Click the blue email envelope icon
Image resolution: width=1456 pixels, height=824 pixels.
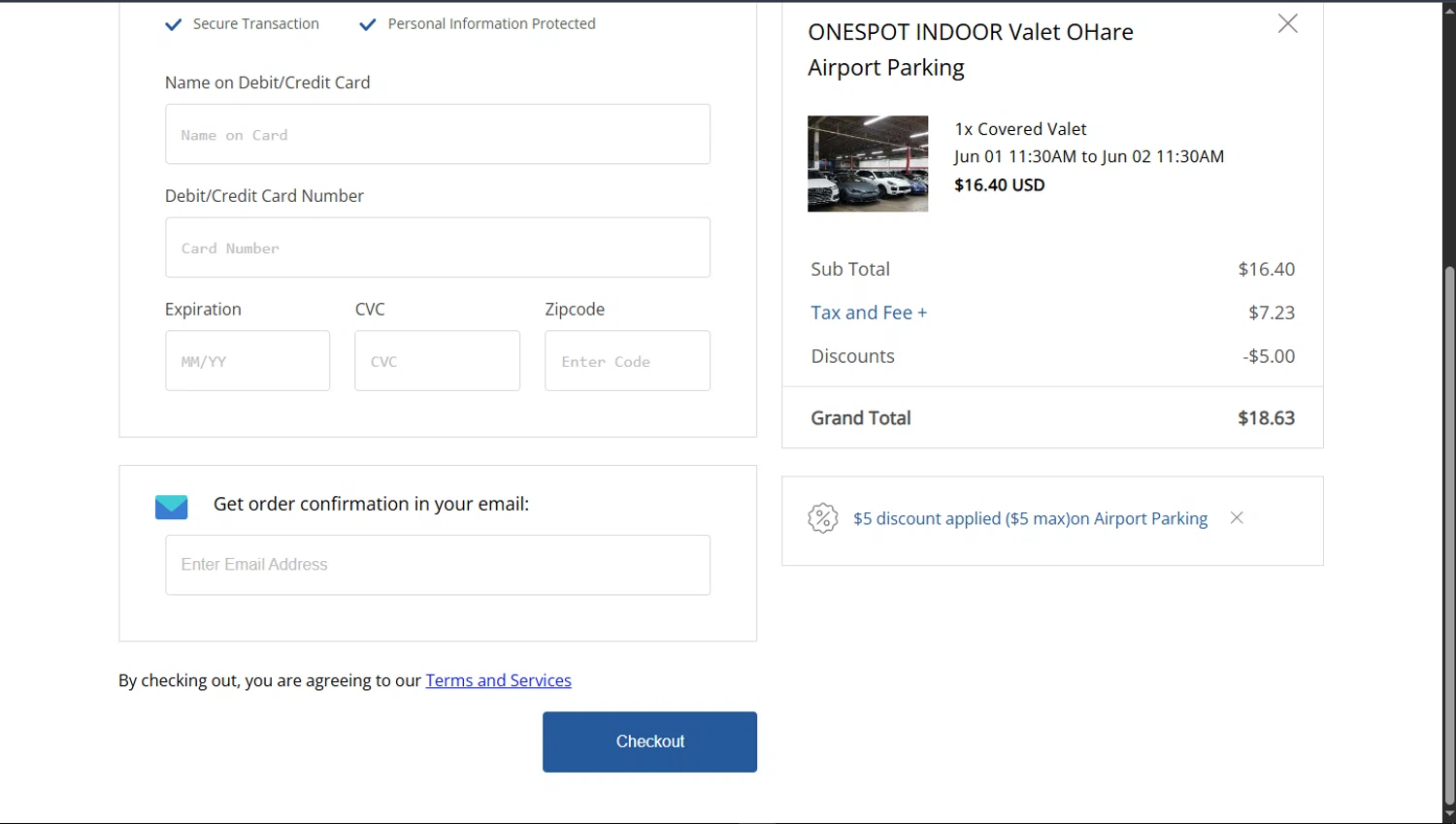pyautogui.click(x=172, y=507)
